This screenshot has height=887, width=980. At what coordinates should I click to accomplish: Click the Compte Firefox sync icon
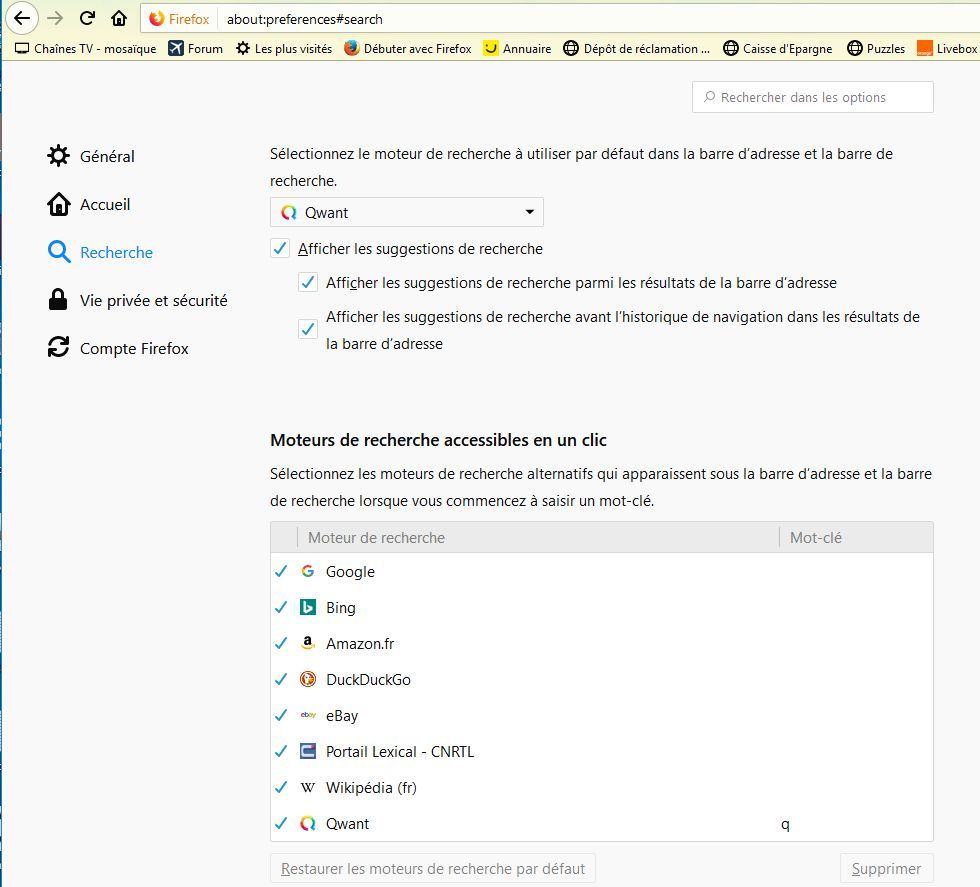[x=59, y=348]
